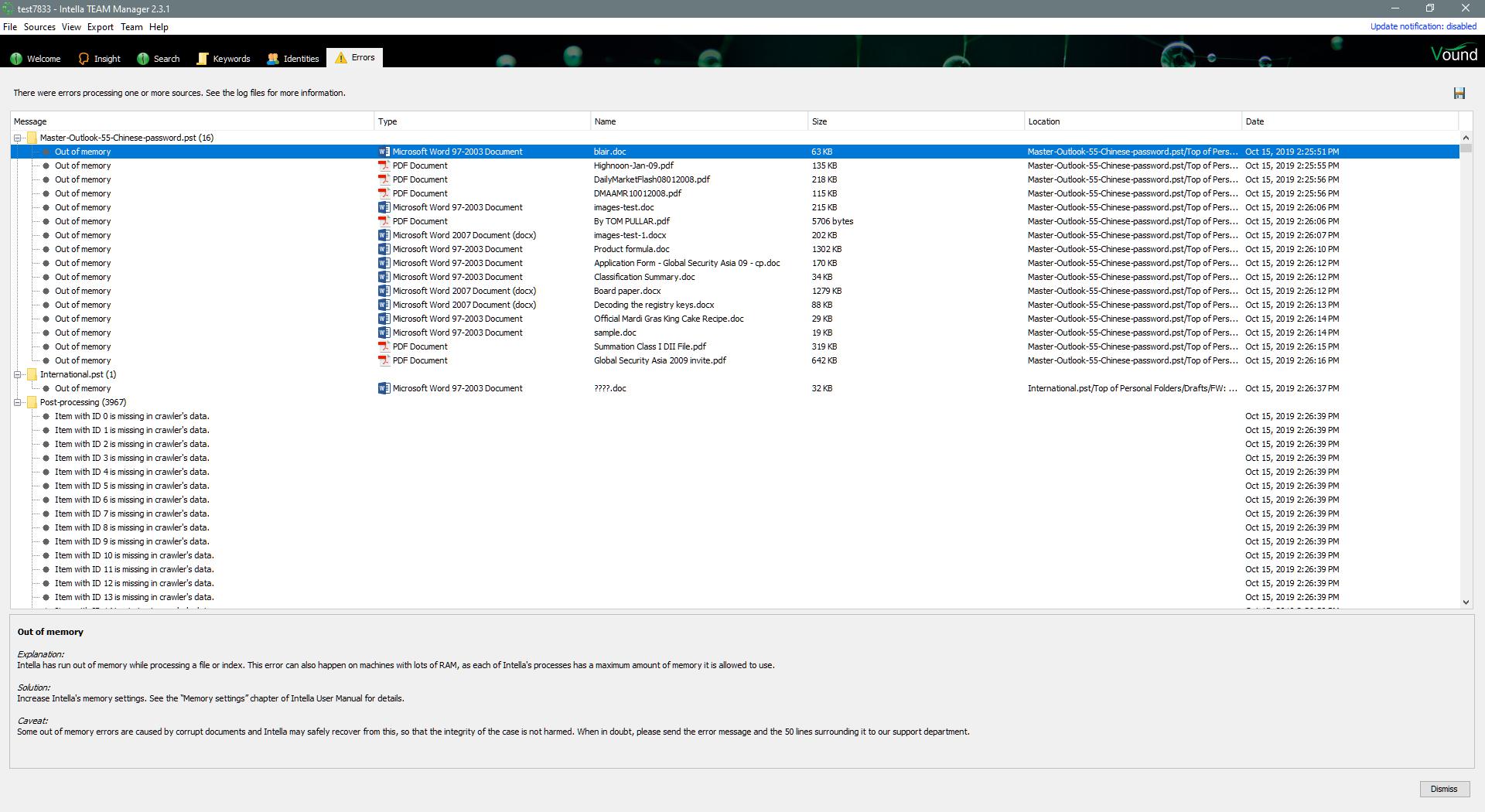The height and width of the screenshot is (812, 1485).
Task: Click the folder icon beside International.pst
Action: tap(32, 374)
